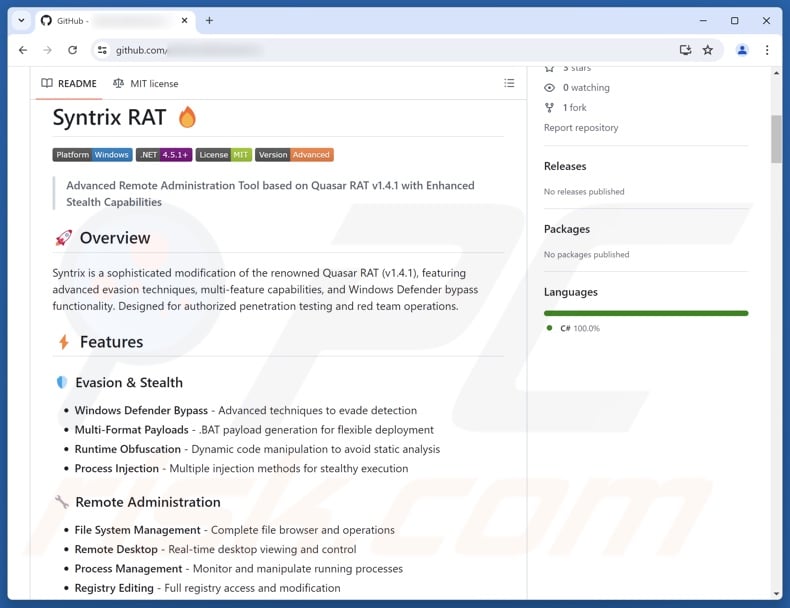Open the Releases section heading
The image size is (790, 608).
coord(565,166)
